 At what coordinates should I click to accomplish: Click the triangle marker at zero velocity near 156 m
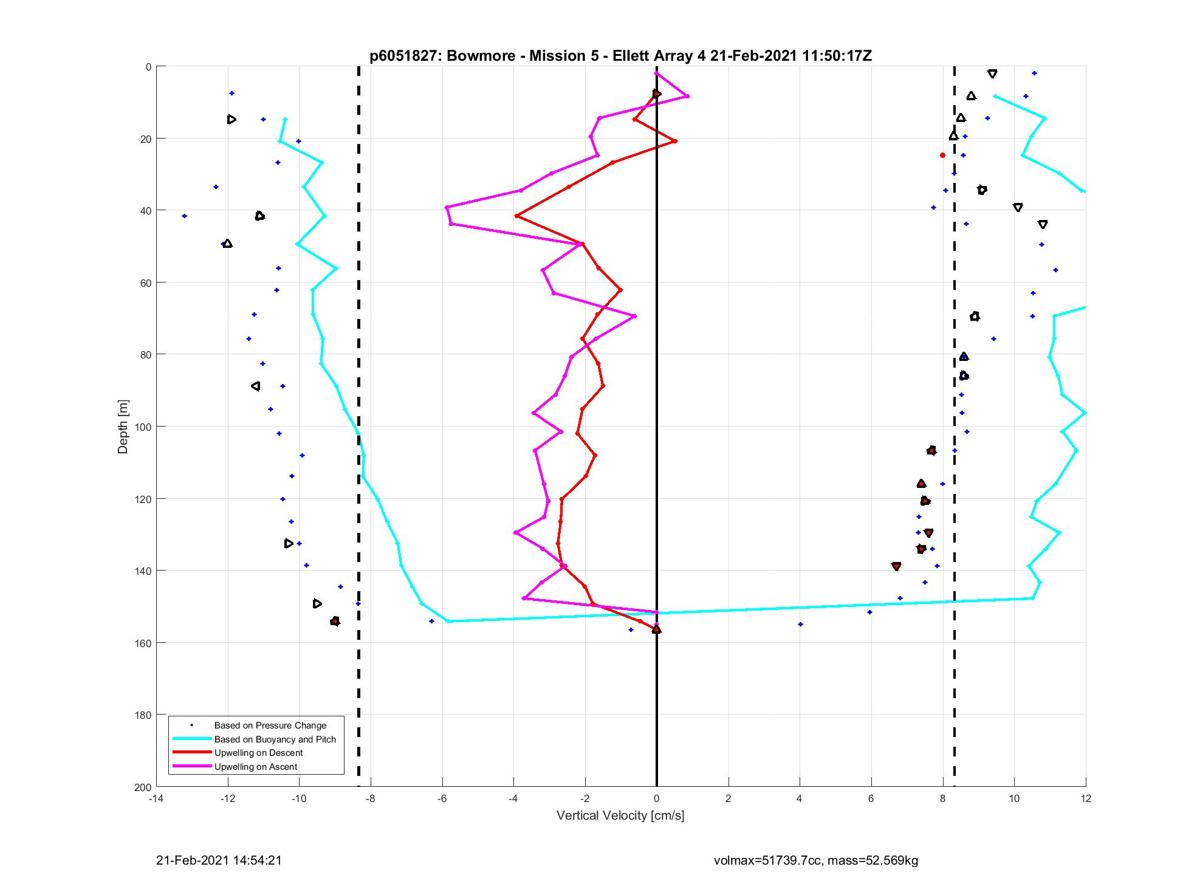pyautogui.click(x=656, y=629)
